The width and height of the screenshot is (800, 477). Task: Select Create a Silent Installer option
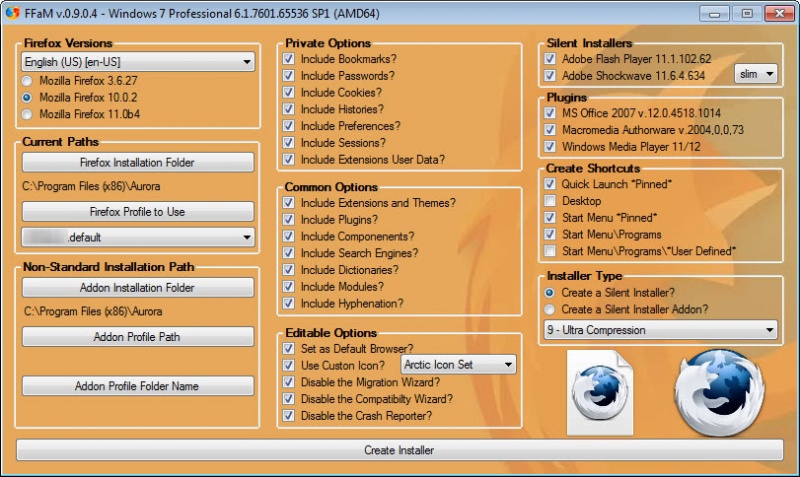(x=549, y=293)
